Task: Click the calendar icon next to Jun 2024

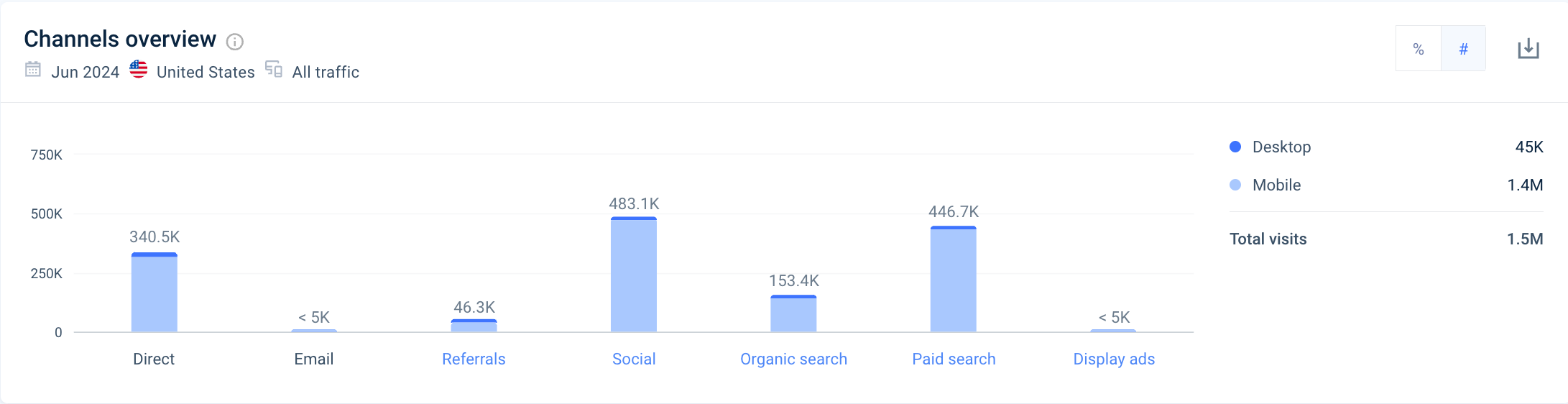Action: click(33, 70)
